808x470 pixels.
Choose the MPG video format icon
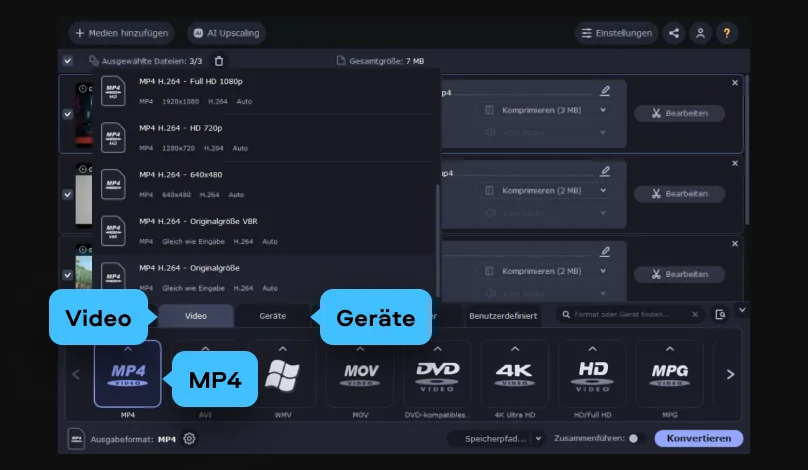670,375
